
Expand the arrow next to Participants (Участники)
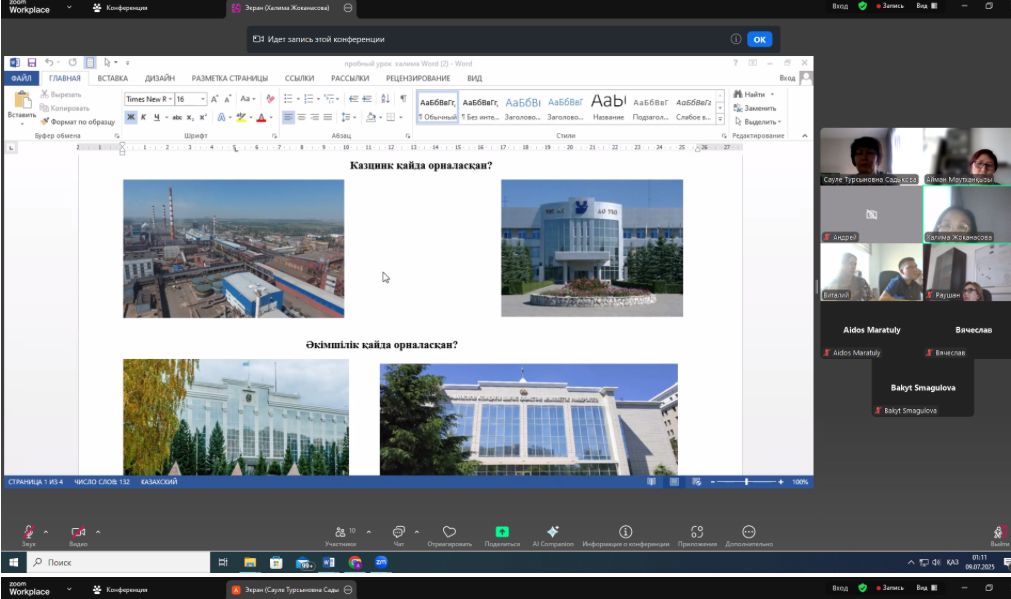pos(369,532)
